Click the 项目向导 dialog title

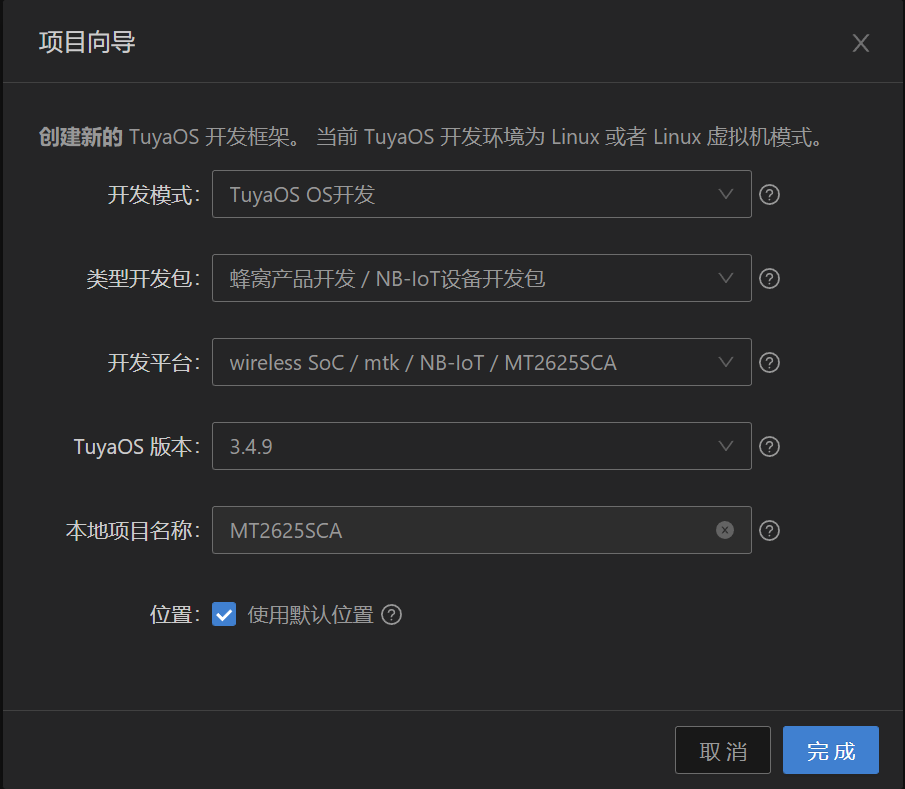point(87,42)
